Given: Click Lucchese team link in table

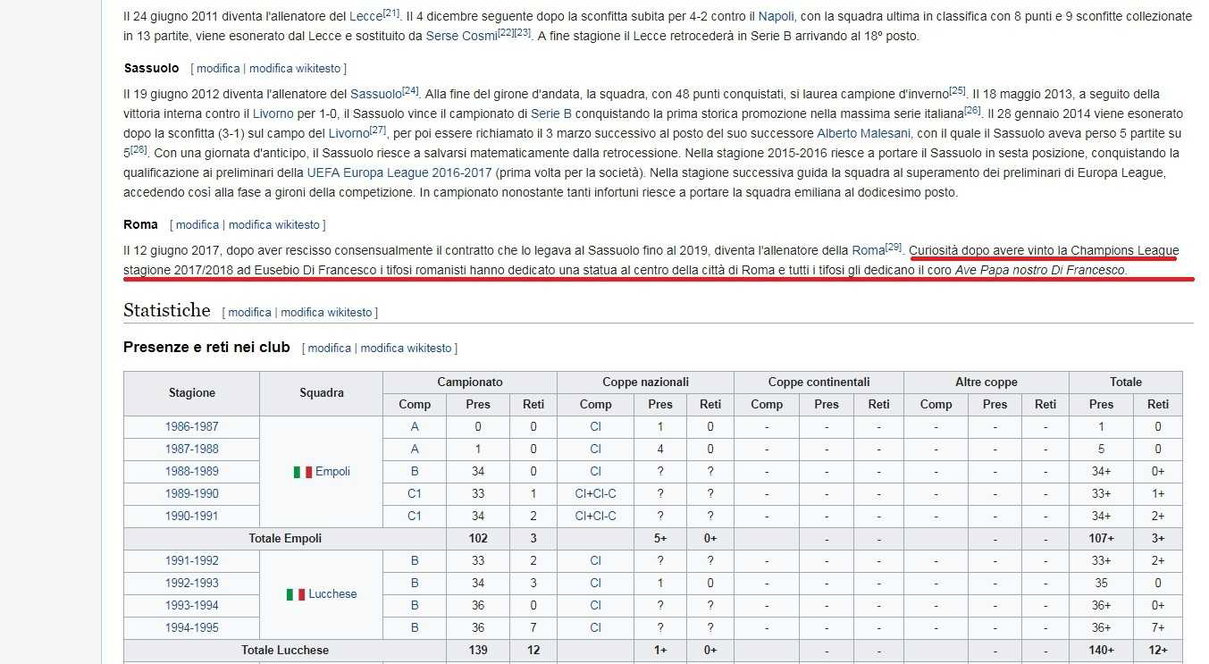Looking at the screenshot, I should [x=333, y=594].
